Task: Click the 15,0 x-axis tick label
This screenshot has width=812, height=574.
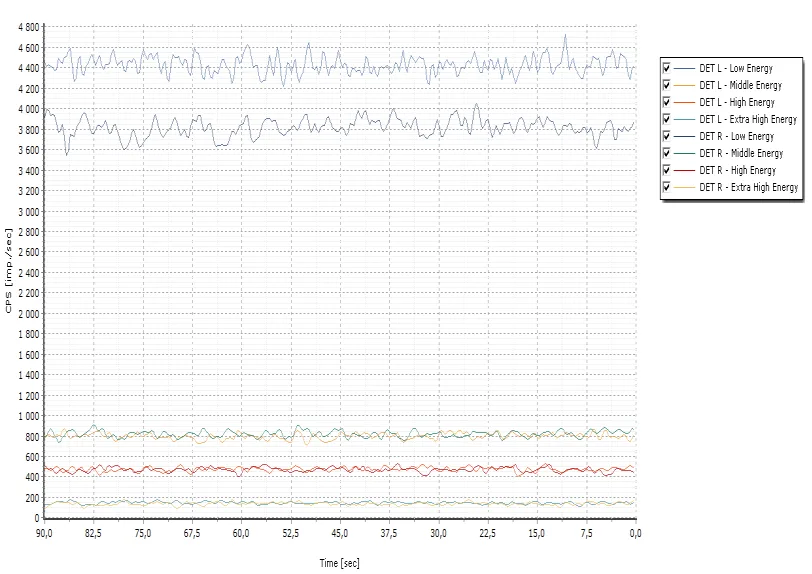Action: [x=537, y=533]
